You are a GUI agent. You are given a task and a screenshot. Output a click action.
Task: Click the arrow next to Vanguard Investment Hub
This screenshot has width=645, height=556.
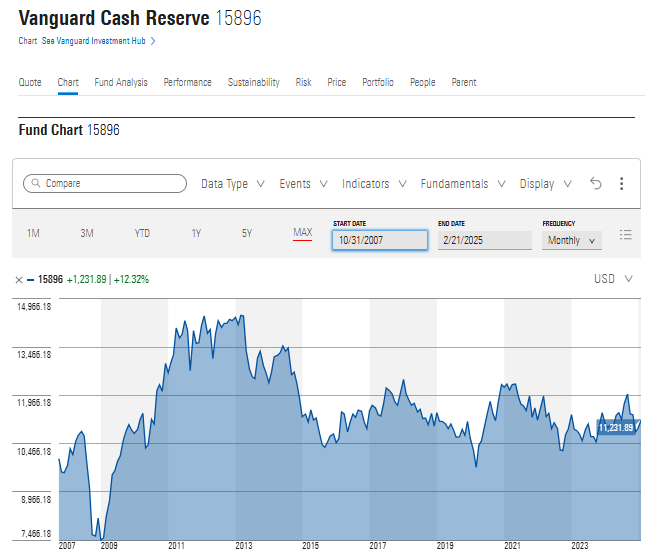(153, 41)
